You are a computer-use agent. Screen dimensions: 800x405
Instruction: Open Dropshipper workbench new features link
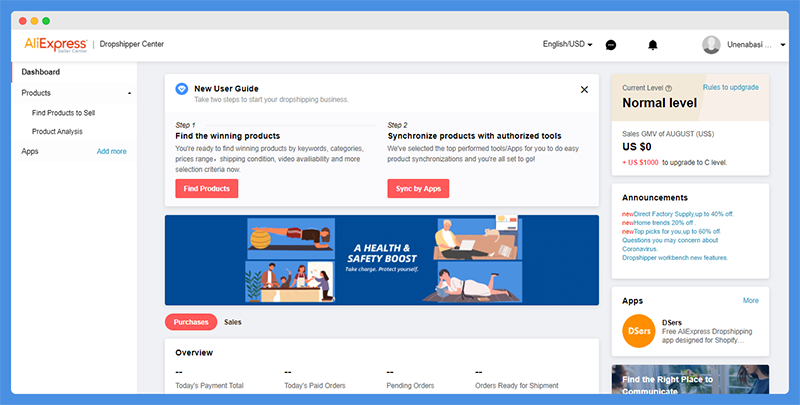(x=675, y=258)
